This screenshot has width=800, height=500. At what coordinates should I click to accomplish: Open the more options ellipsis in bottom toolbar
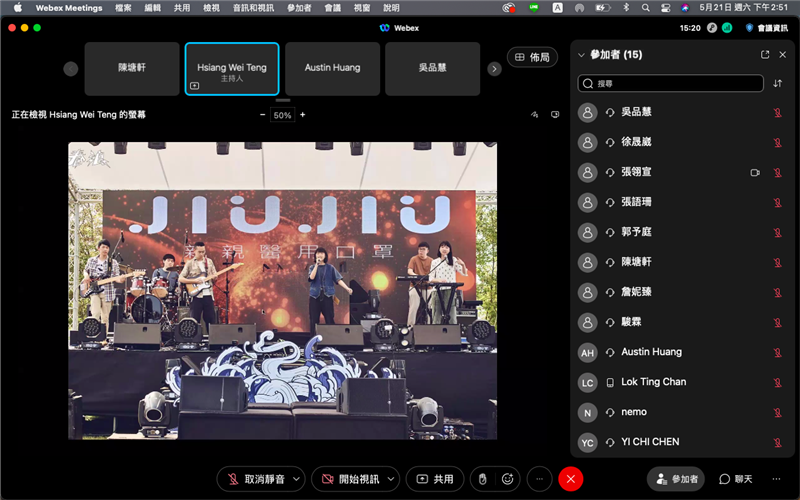tap(540, 479)
